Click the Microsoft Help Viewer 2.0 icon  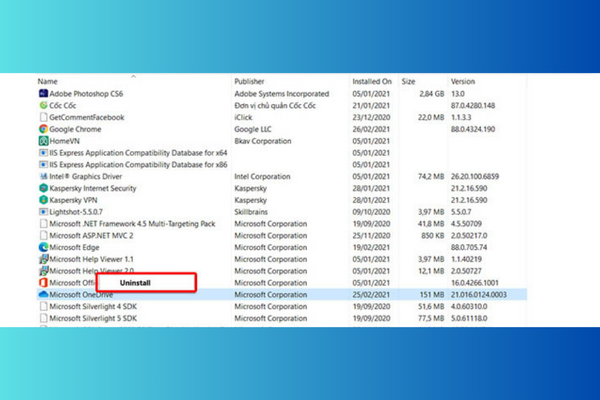click(43, 271)
